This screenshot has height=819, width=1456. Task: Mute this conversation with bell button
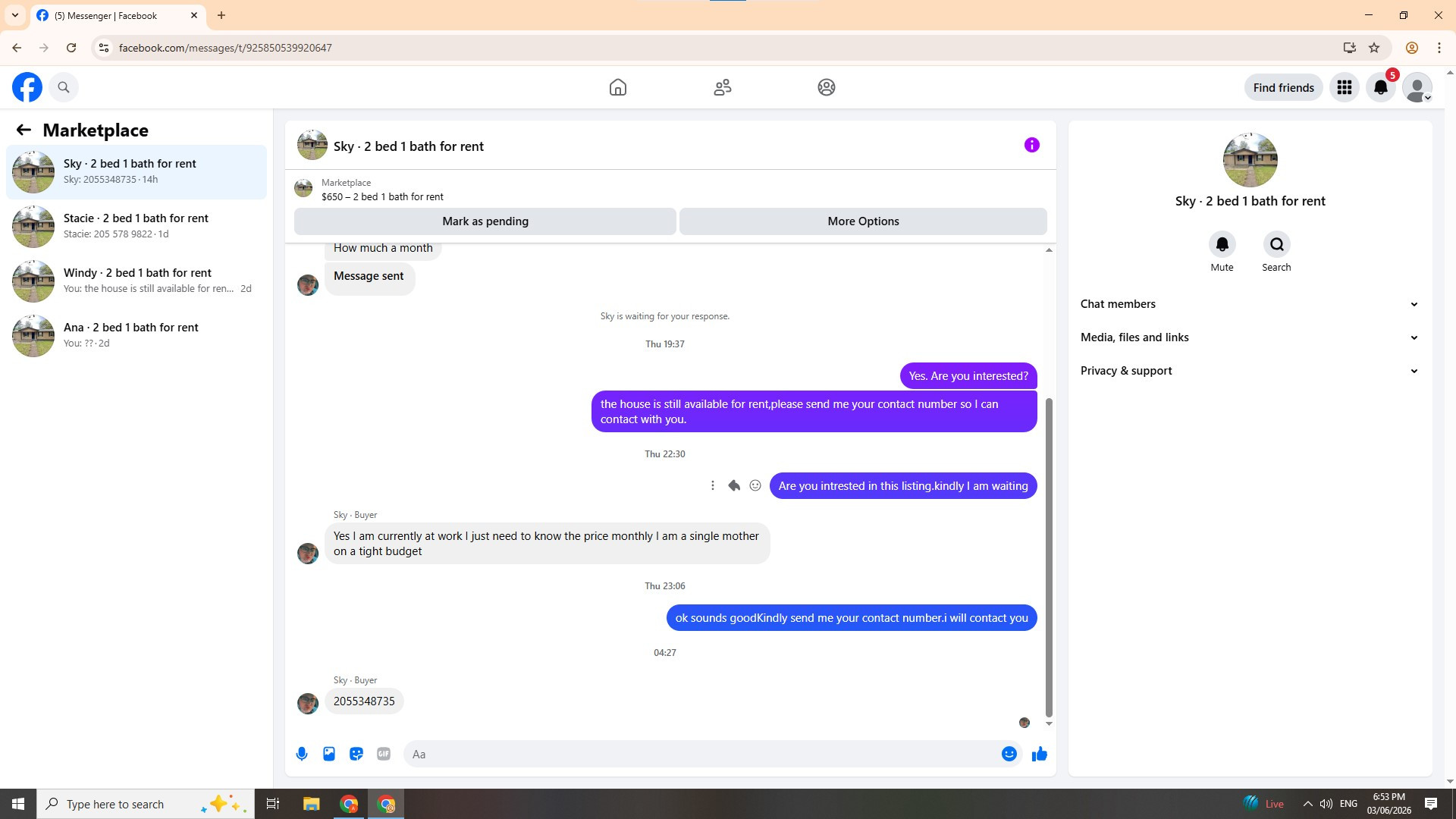[x=1222, y=244]
